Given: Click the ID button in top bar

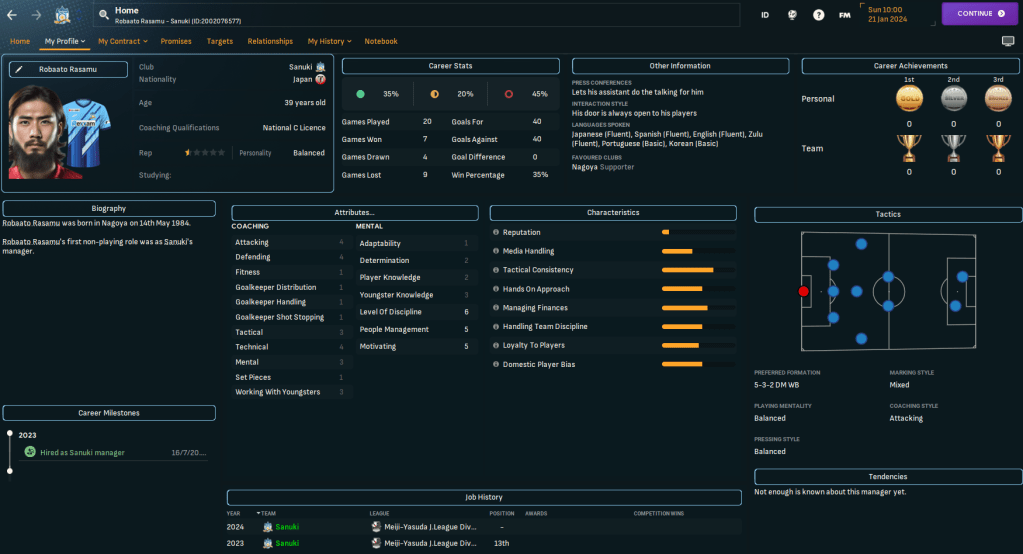Looking at the screenshot, I should (x=765, y=15).
